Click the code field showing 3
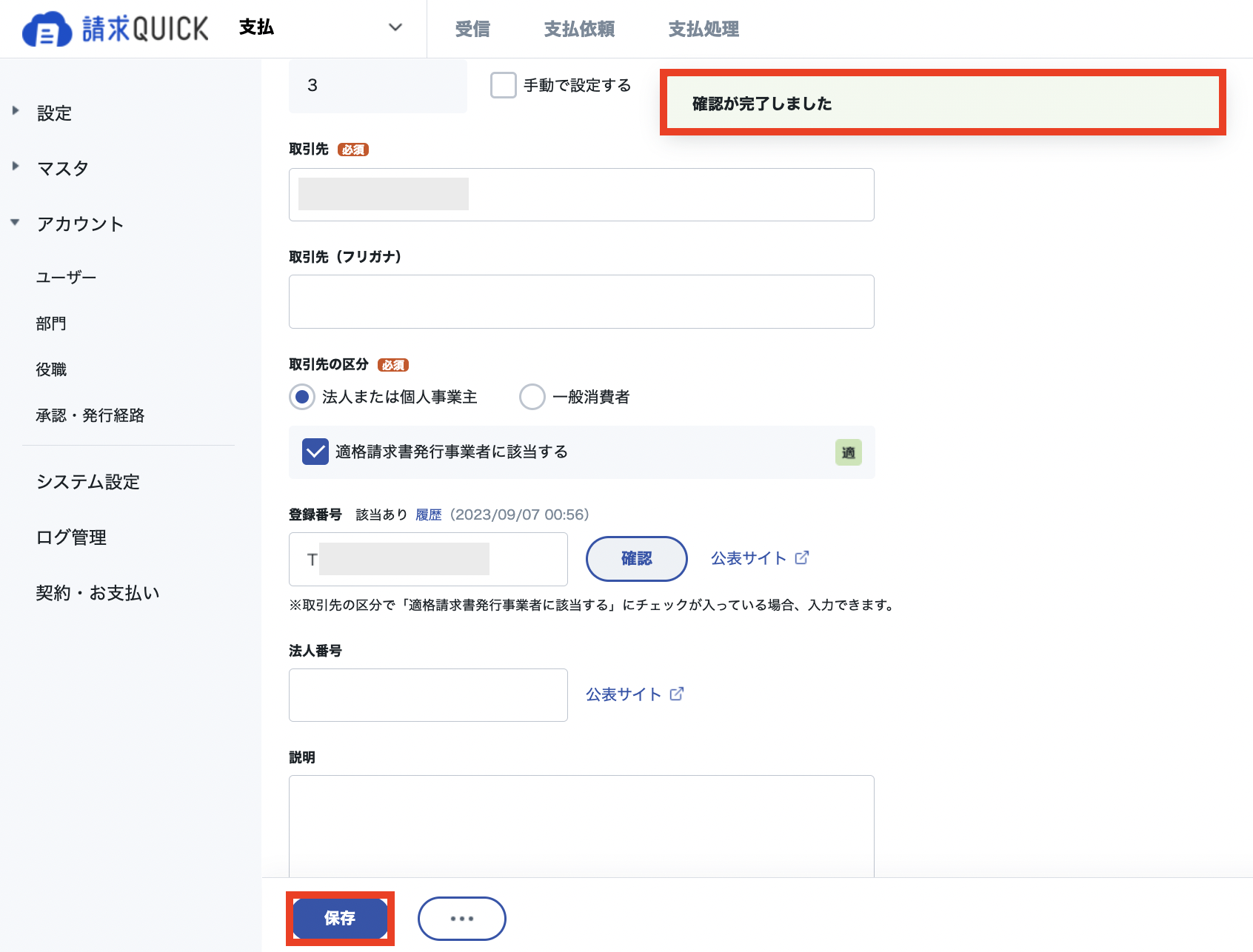 [x=378, y=86]
